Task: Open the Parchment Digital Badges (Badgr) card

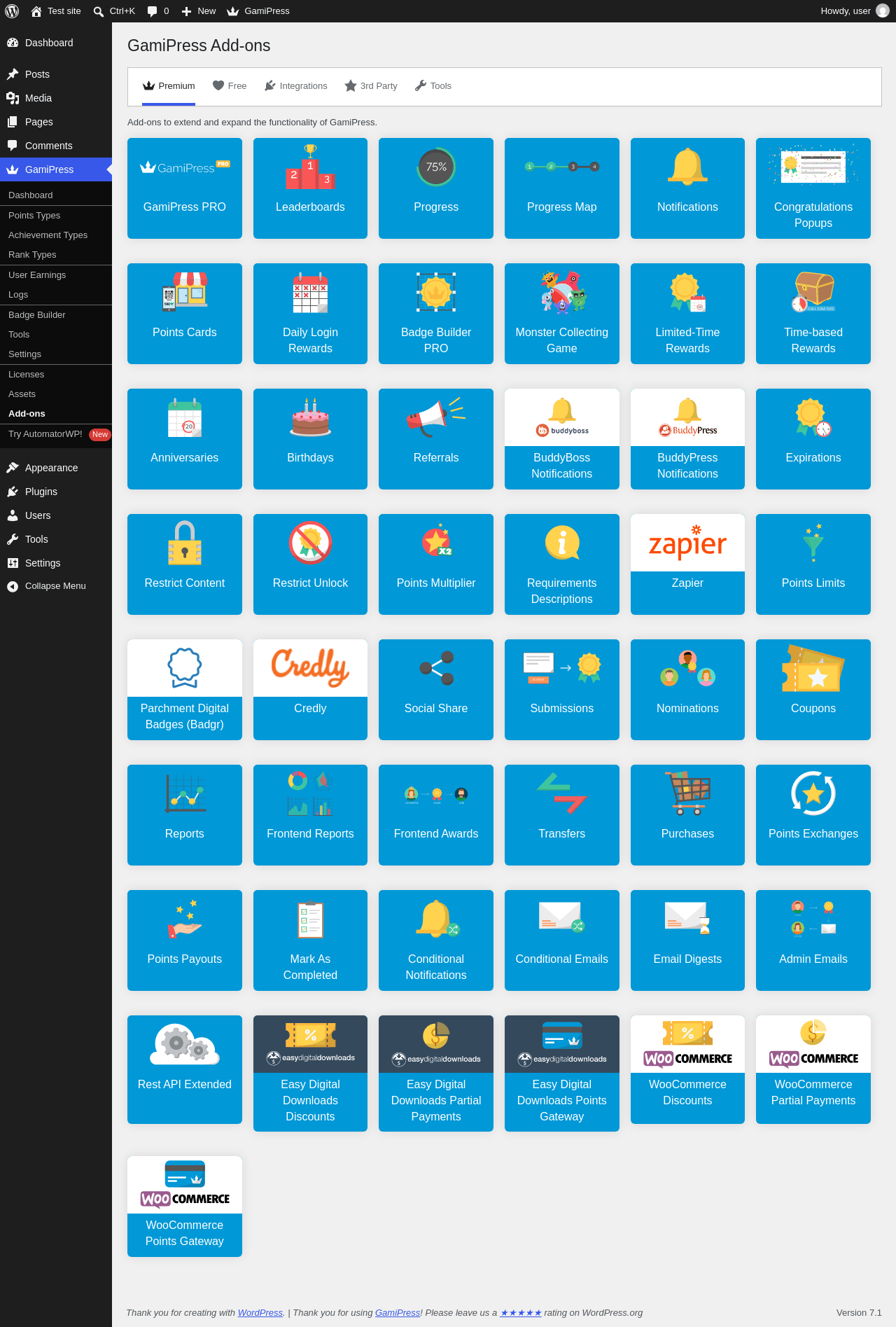Action: pos(185,690)
